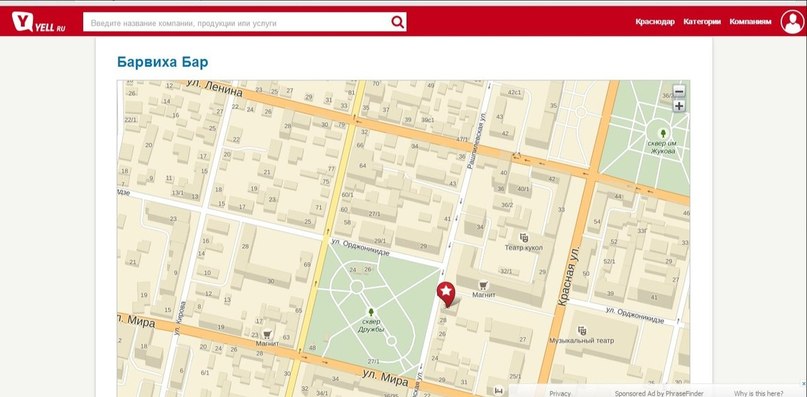Viewport: 807px width, 397px height.
Task: Click the сквер Дружбы tree icon
Action: (371, 312)
